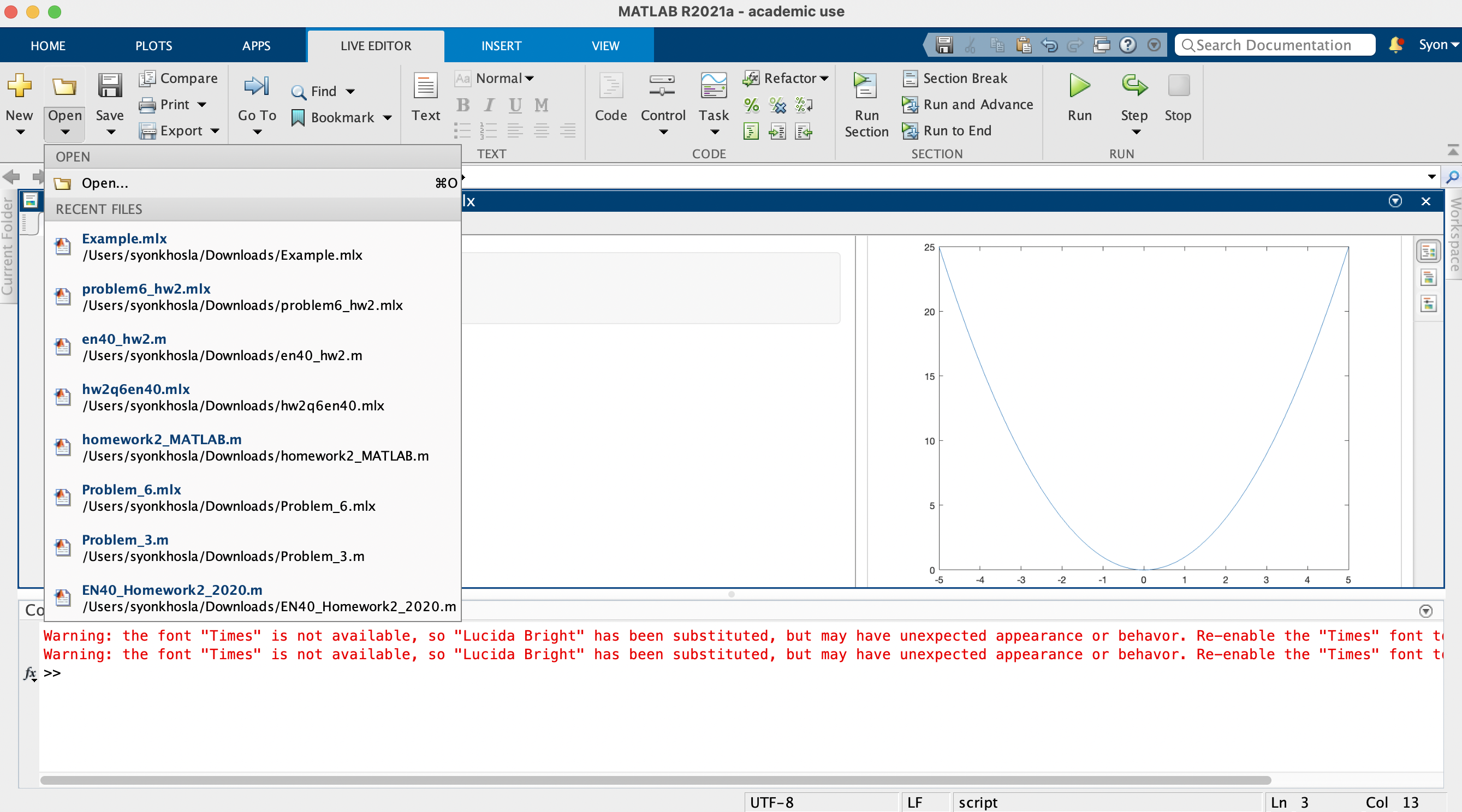Toggle bulleted list formatting
This screenshot has width=1462, height=812.
tap(462, 131)
